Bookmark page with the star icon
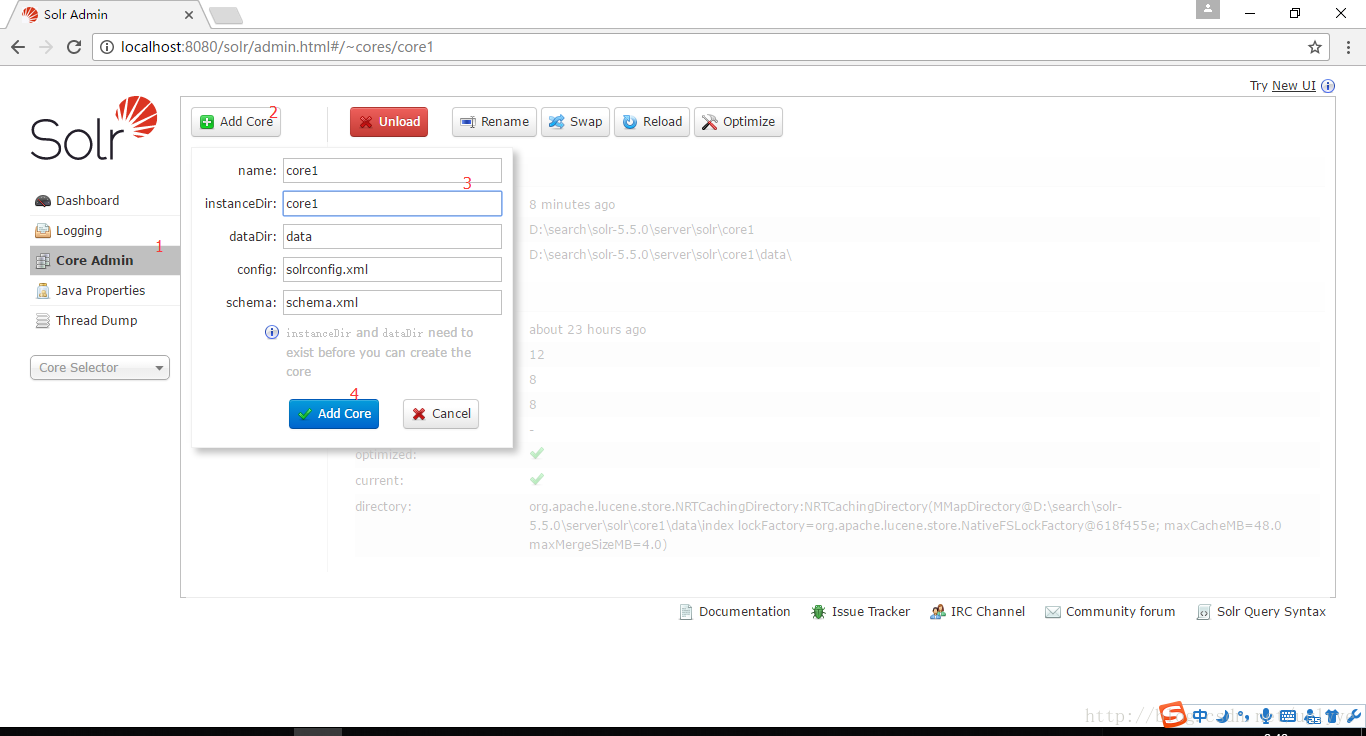Screen dimensions: 1366x736 click(1315, 47)
